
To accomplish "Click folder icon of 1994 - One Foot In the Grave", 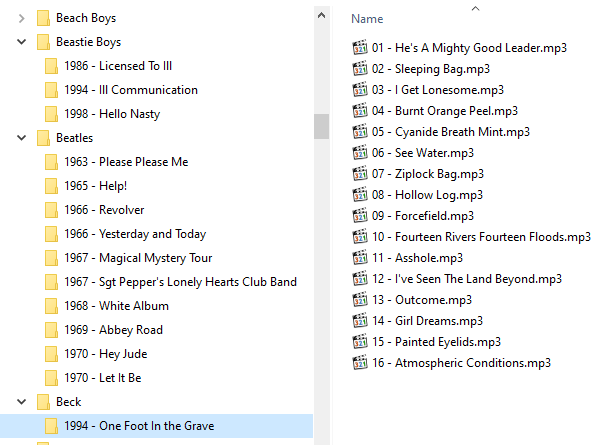I will coord(51,426).
